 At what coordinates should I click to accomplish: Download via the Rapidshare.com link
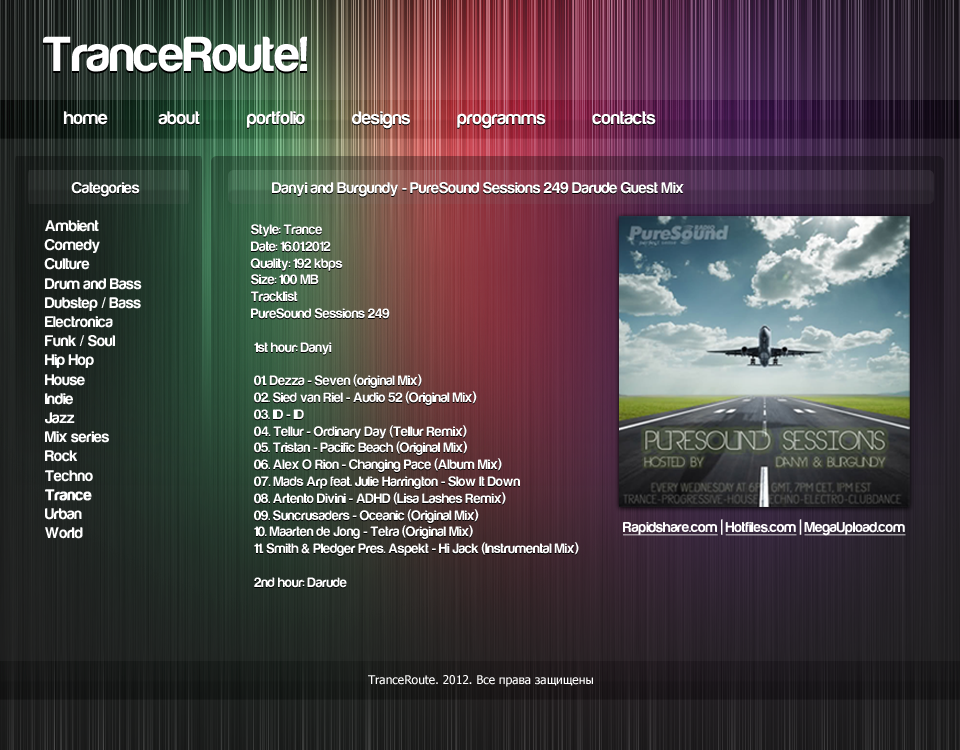pos(669,527)
